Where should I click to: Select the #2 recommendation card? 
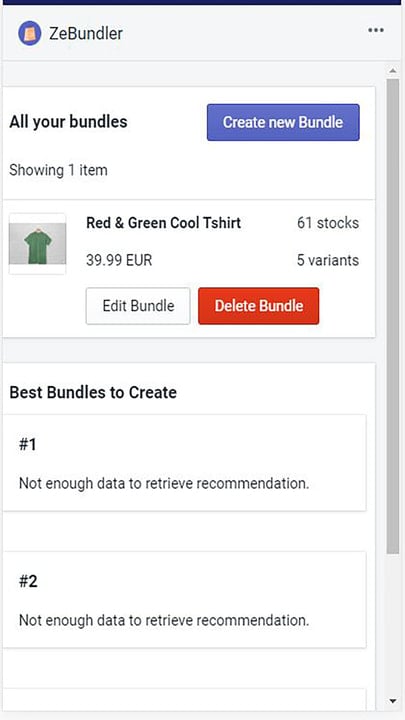(185, 600)
